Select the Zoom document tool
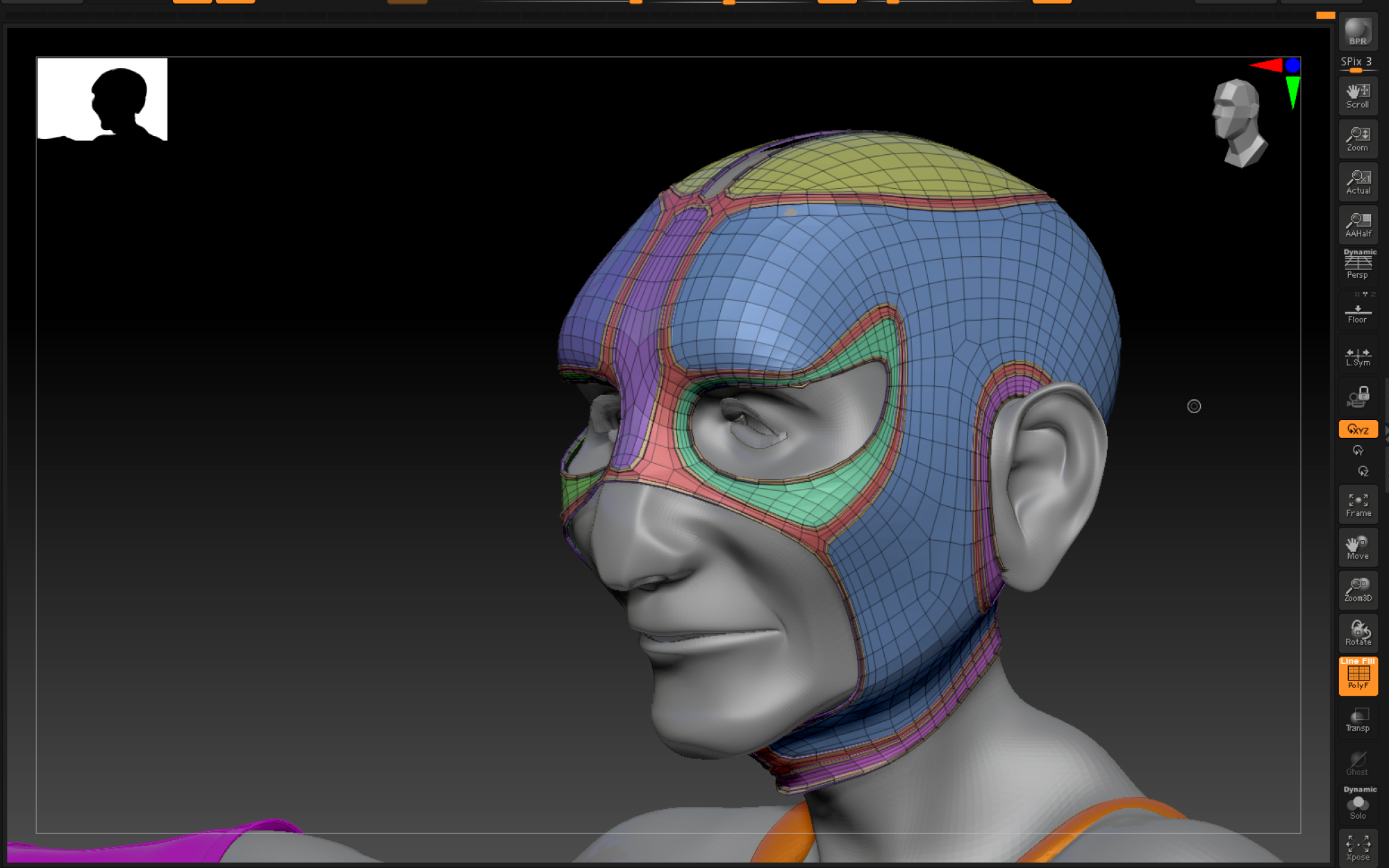1389x868 pixels. (x=1358, y=139)
